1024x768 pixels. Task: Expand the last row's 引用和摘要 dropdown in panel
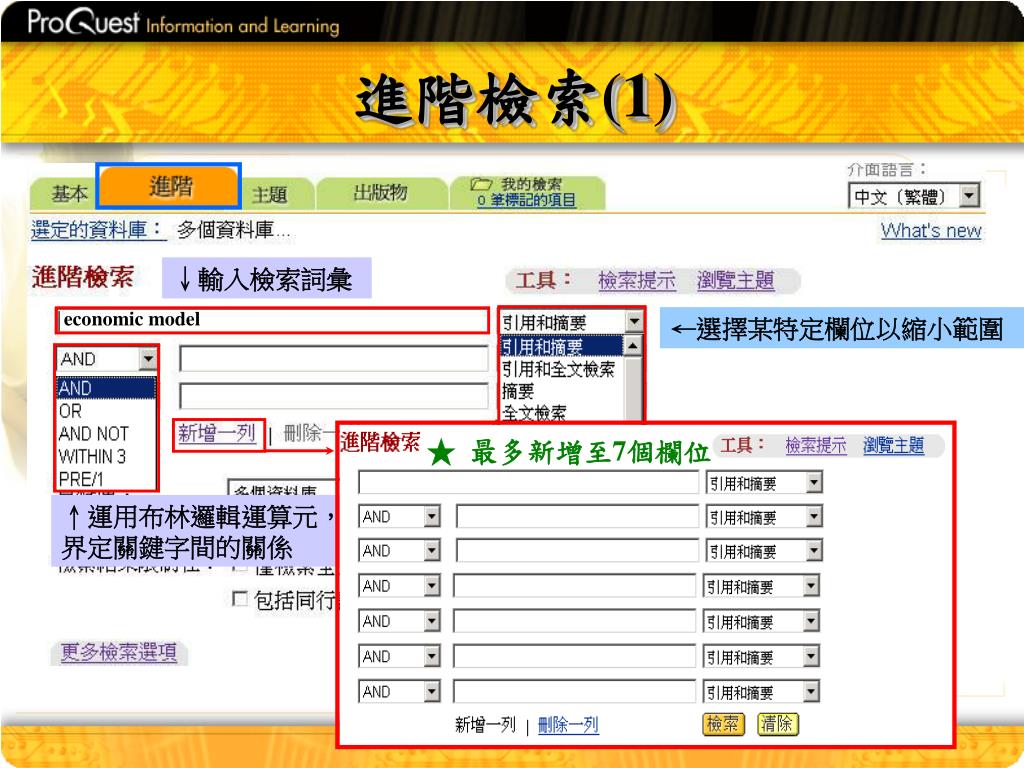click(x=761, y=692)
